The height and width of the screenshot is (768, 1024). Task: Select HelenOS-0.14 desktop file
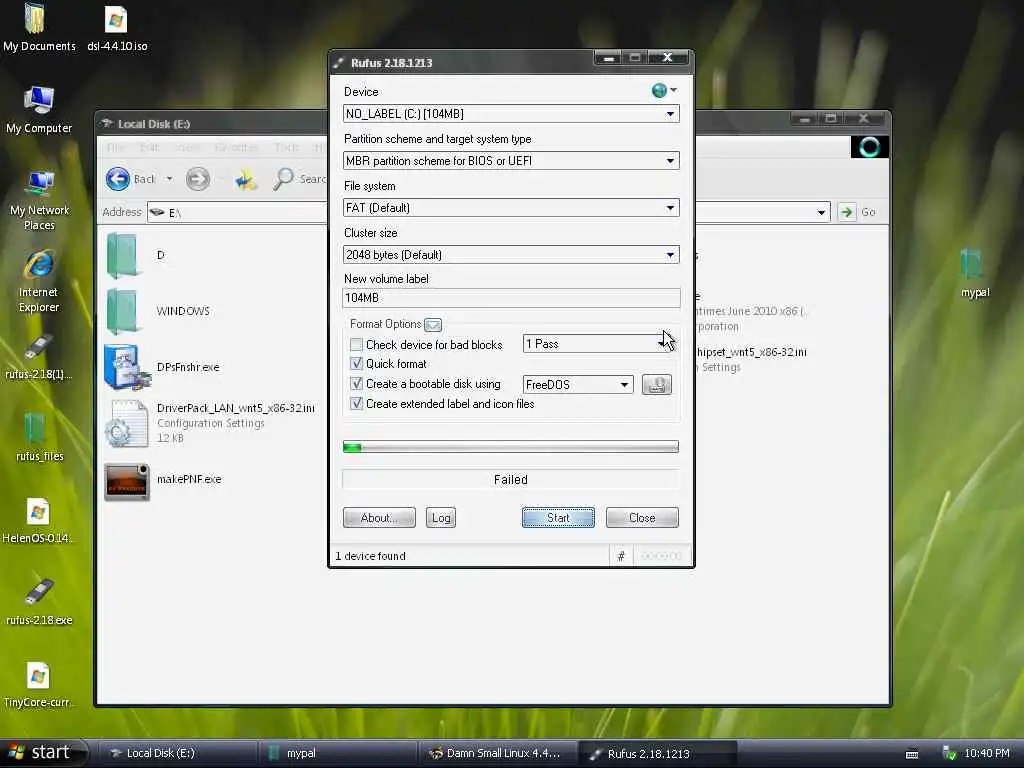[38, 520]
